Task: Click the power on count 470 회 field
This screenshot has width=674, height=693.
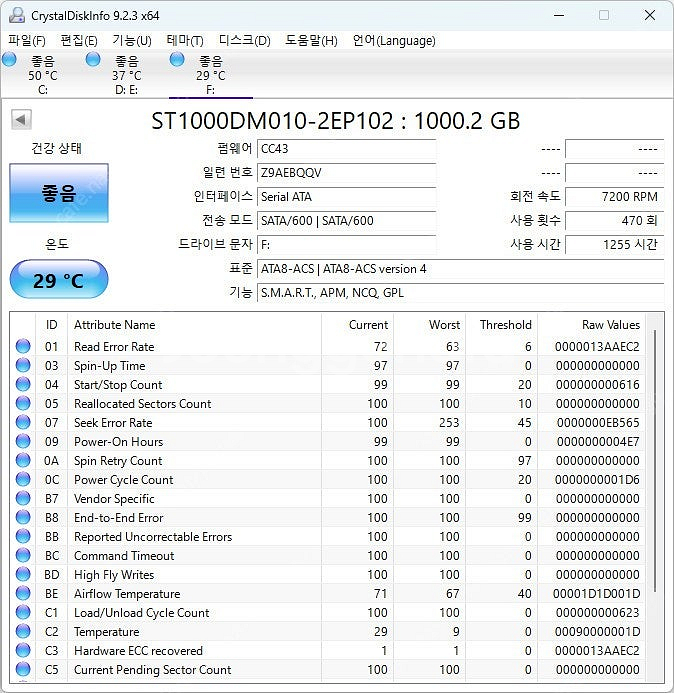Action: tap(615, 220)
